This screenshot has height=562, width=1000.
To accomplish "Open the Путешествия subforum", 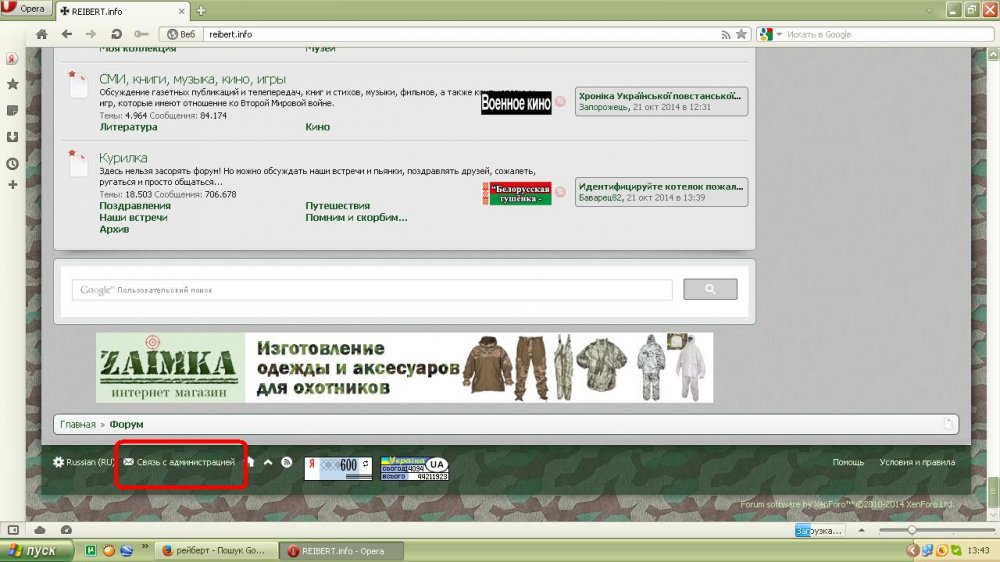I will pyautogui.click(x=337, y=205).
